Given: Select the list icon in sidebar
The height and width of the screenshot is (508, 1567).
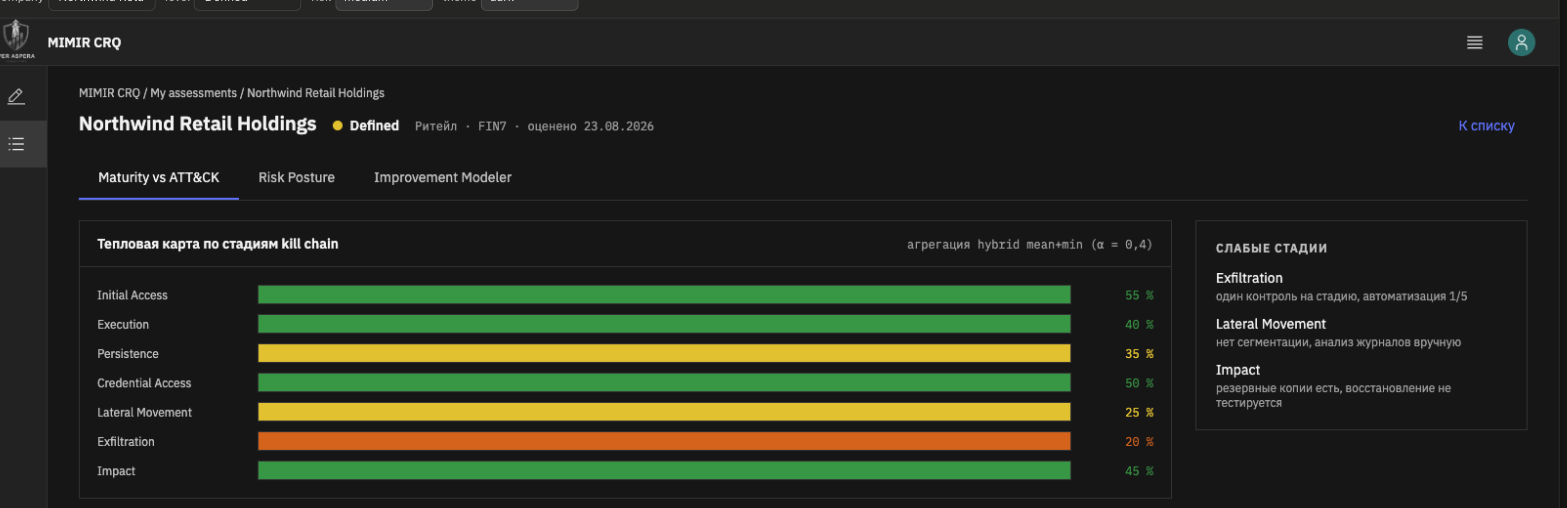Looking at the screenshot, I should pyautogui.click(x=15, y=144).
